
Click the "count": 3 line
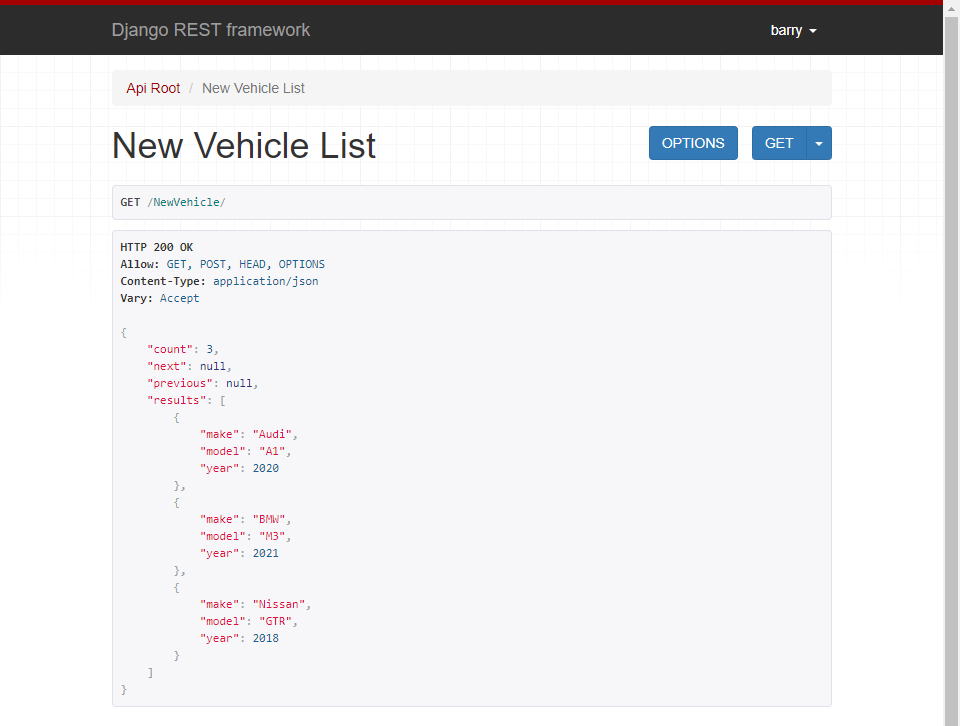(x=182, y=349)
